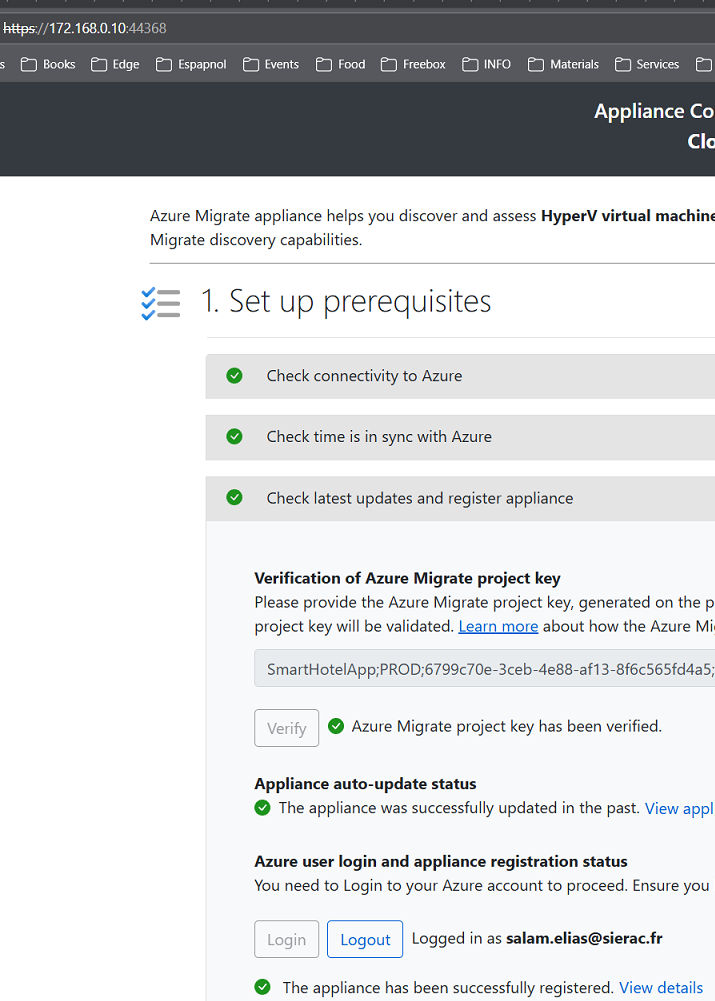Click green check beside appliance updated message

click(262, 808)
